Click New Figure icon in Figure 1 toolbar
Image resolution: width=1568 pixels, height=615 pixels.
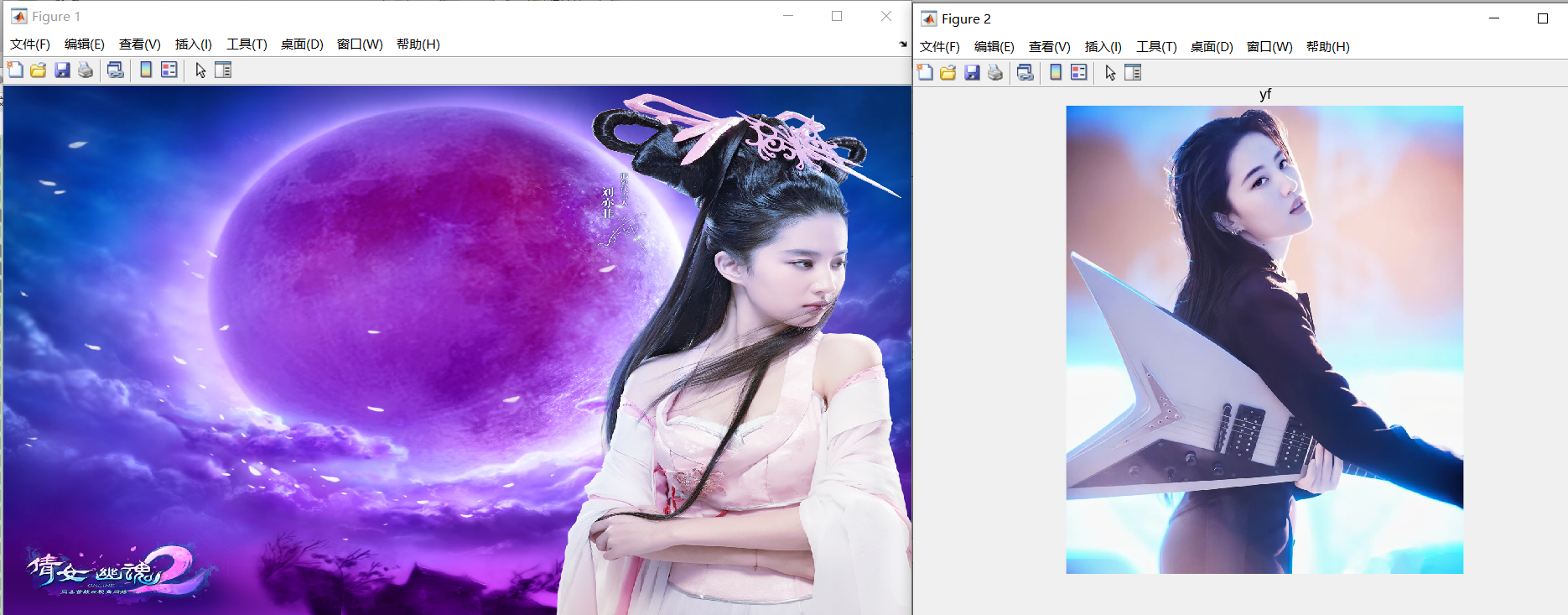[x=15, y=70]
